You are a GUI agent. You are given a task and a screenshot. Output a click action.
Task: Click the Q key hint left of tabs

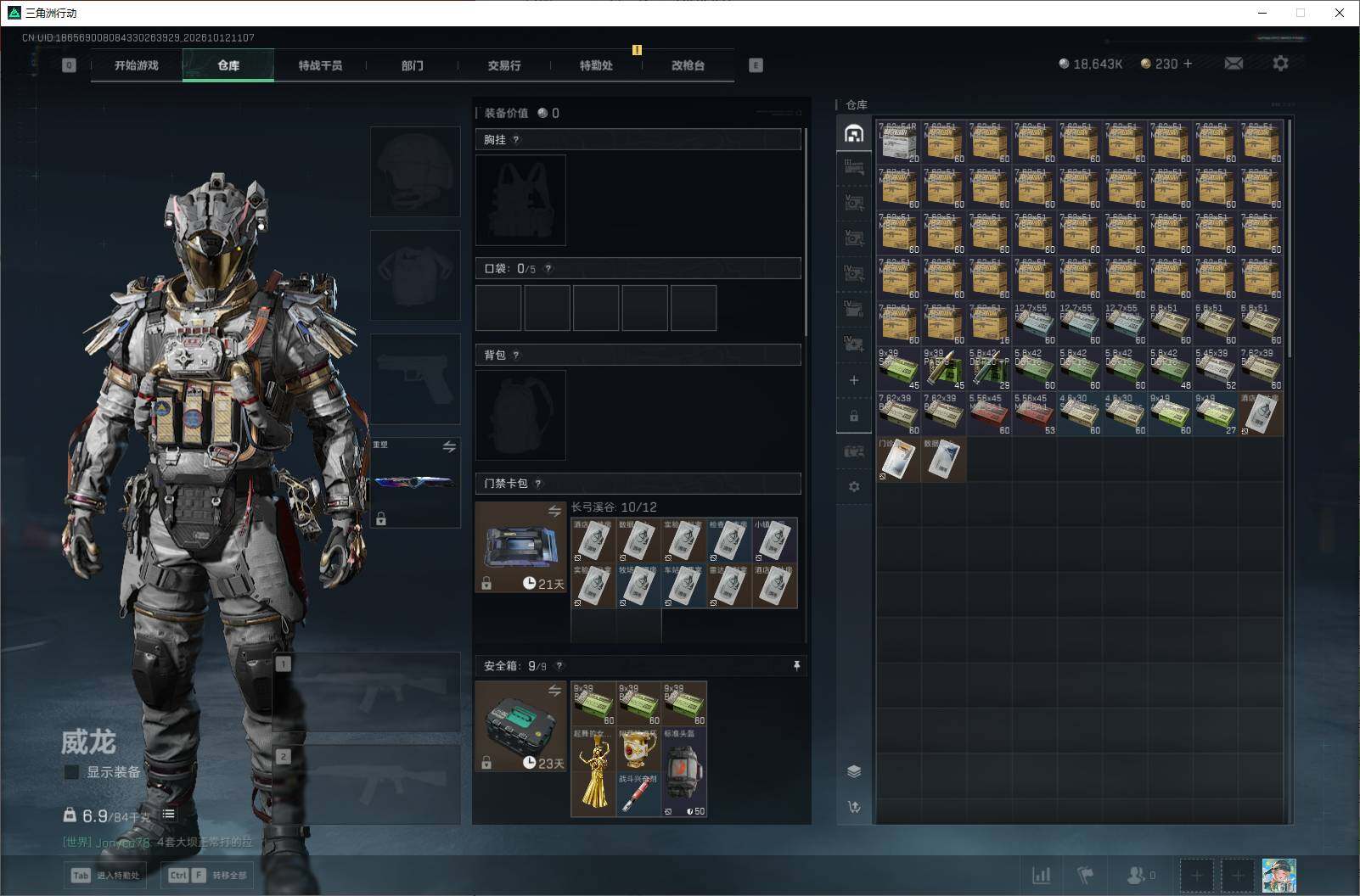70,65
